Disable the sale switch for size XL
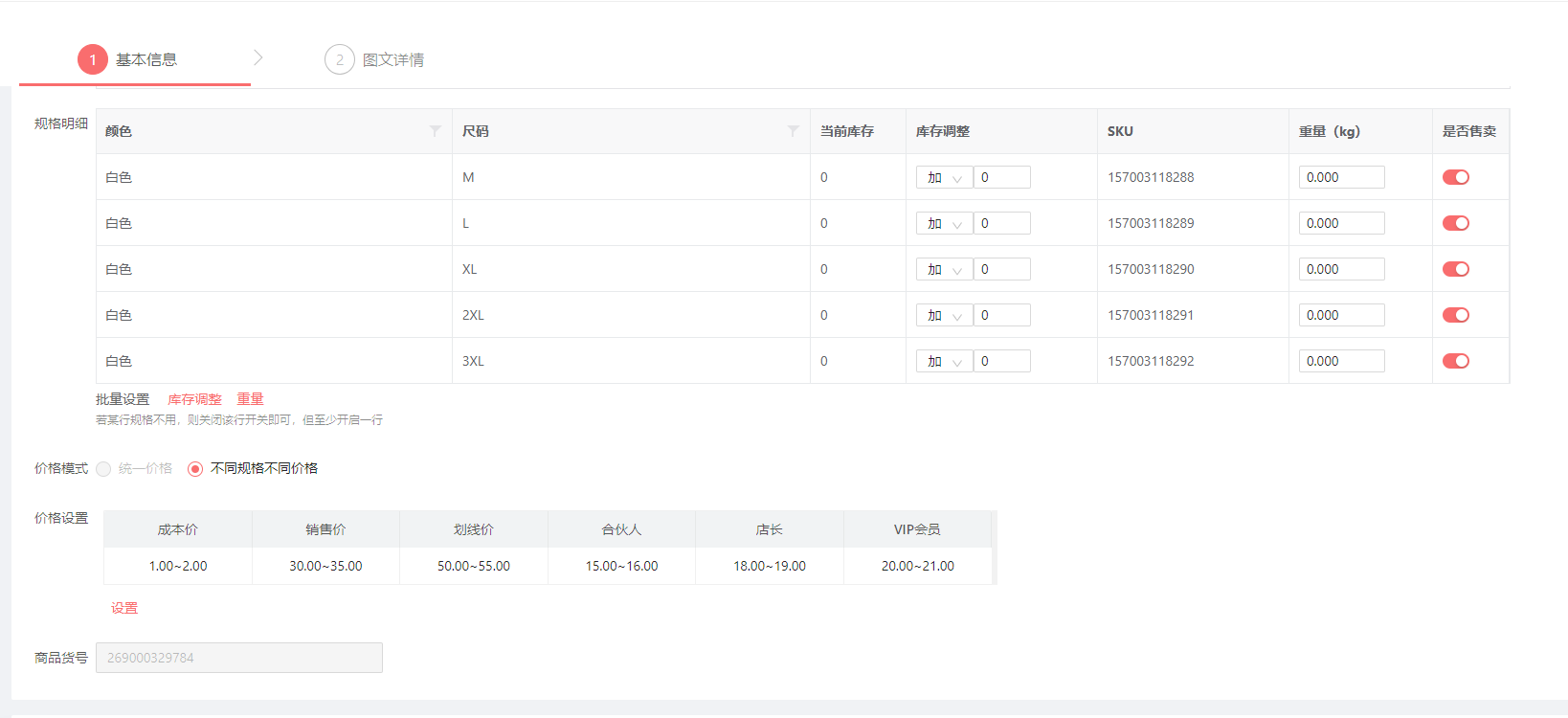 coord(1456,269)
